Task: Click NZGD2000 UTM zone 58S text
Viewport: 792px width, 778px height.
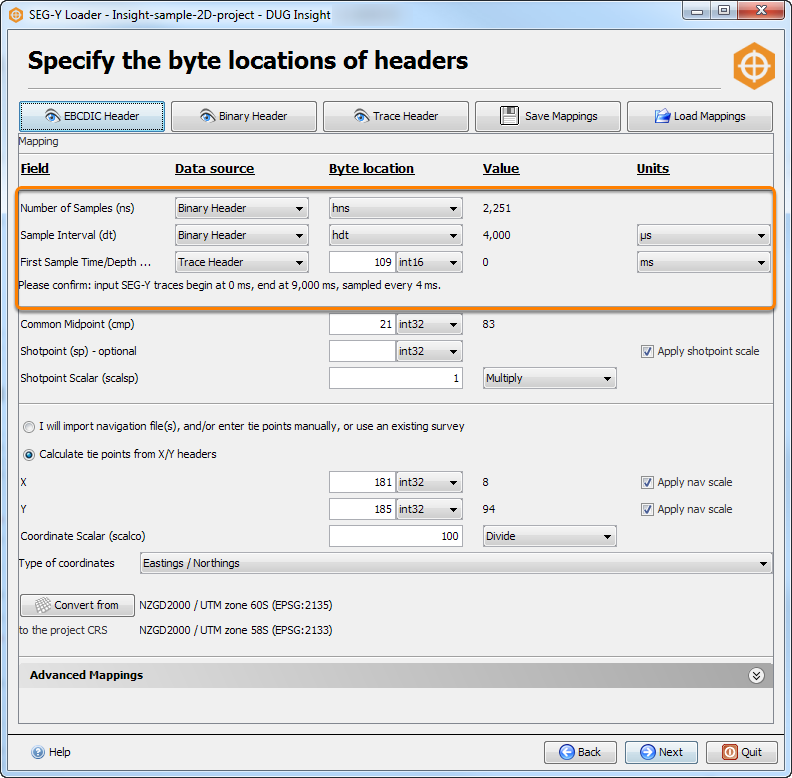Action: pos(236,630)
